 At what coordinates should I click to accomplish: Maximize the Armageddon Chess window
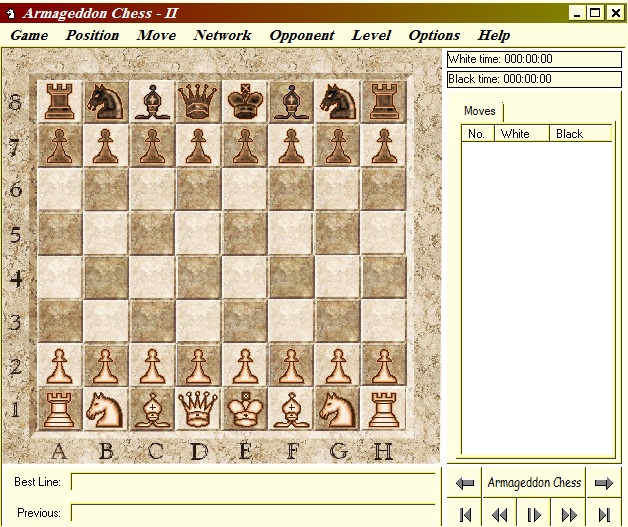[x=595, y=13]
